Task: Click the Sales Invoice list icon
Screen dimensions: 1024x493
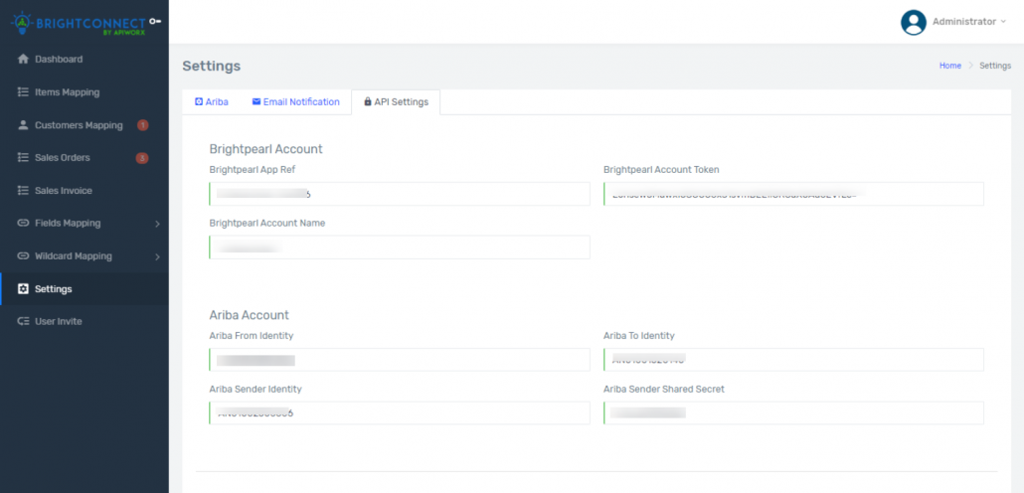Action: [x=24, y=191]
